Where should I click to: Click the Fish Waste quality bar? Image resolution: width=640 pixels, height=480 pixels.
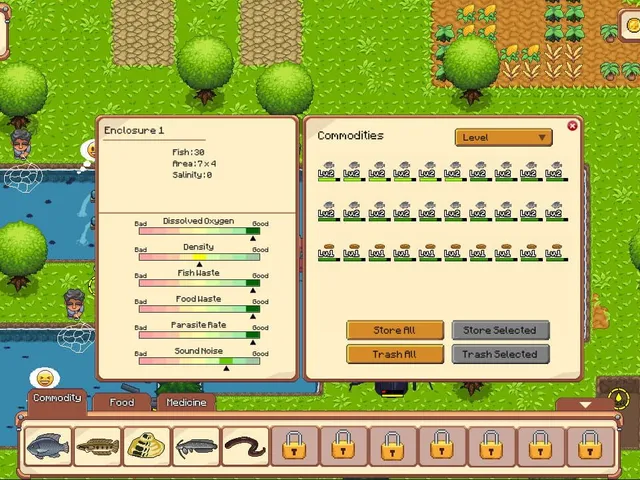(x=199, y=283)
